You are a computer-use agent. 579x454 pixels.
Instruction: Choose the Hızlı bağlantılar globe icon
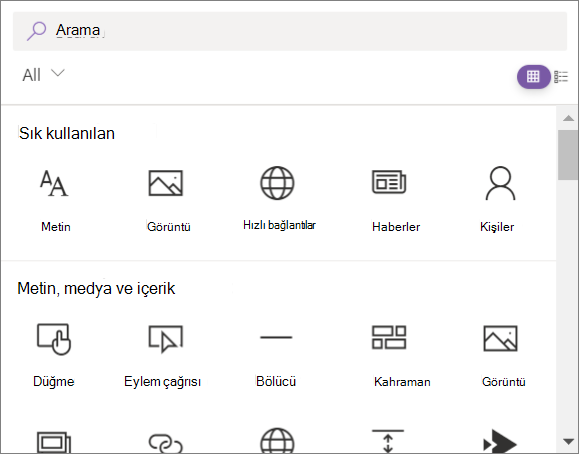tap(277, 183)
